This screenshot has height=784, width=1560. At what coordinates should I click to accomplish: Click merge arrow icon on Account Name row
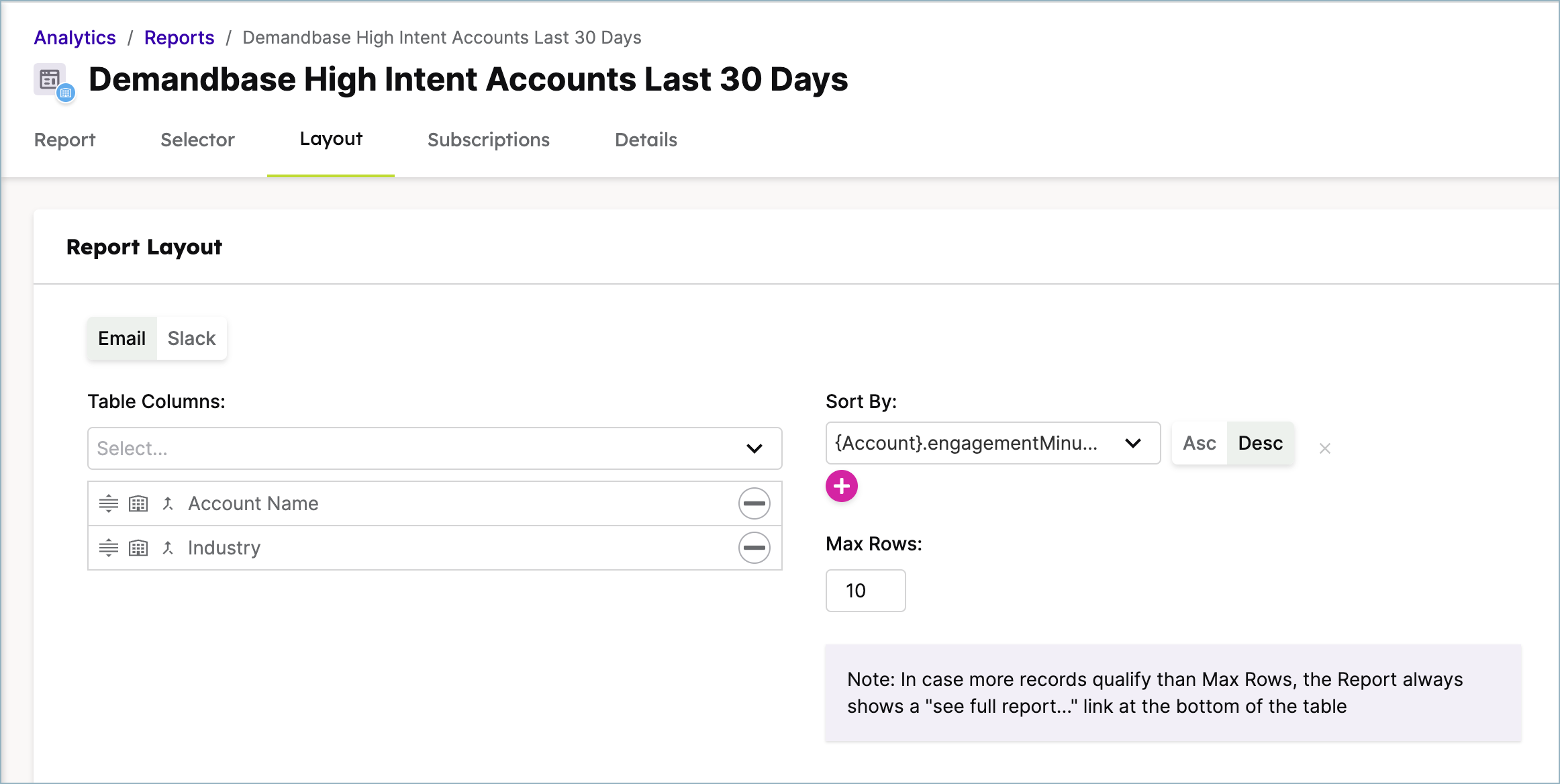(x=168, y=503)
